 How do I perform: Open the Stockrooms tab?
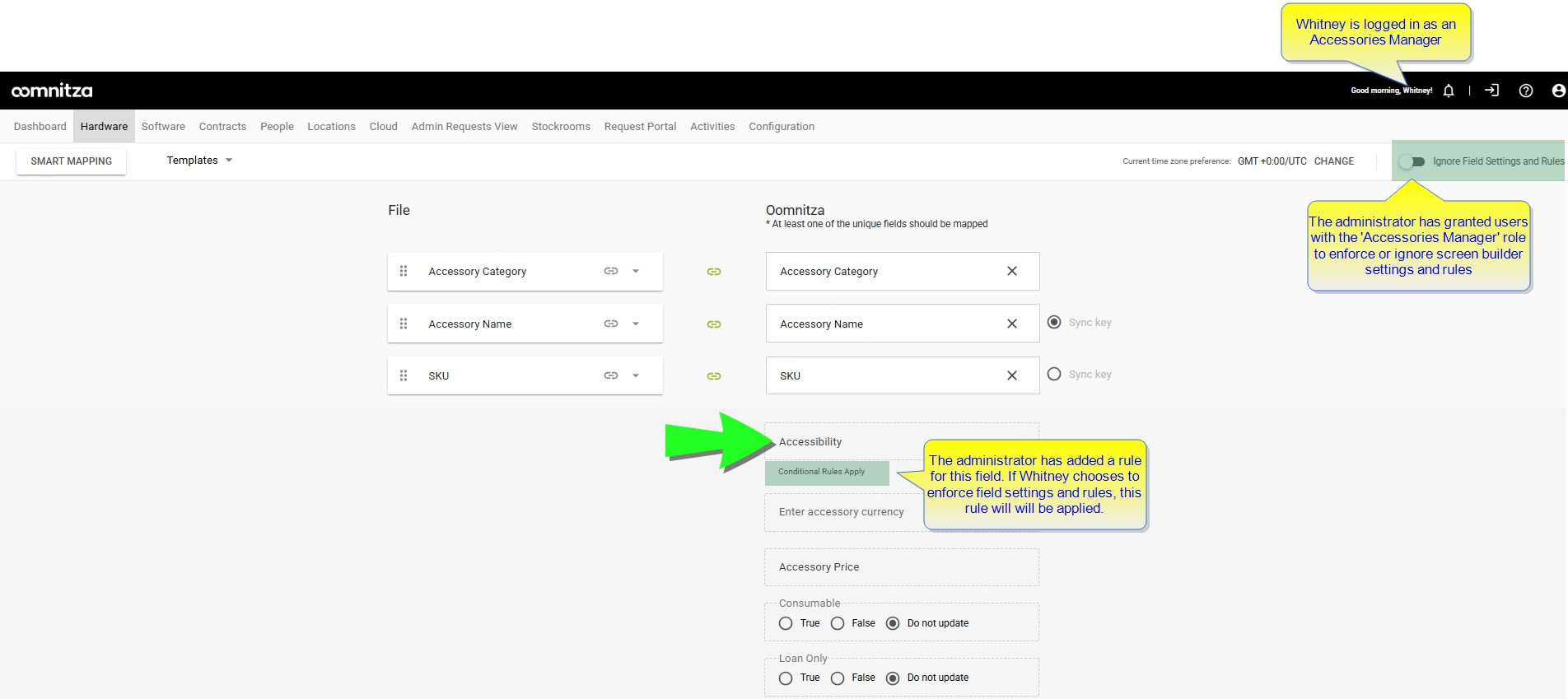(x=561, y=126)
